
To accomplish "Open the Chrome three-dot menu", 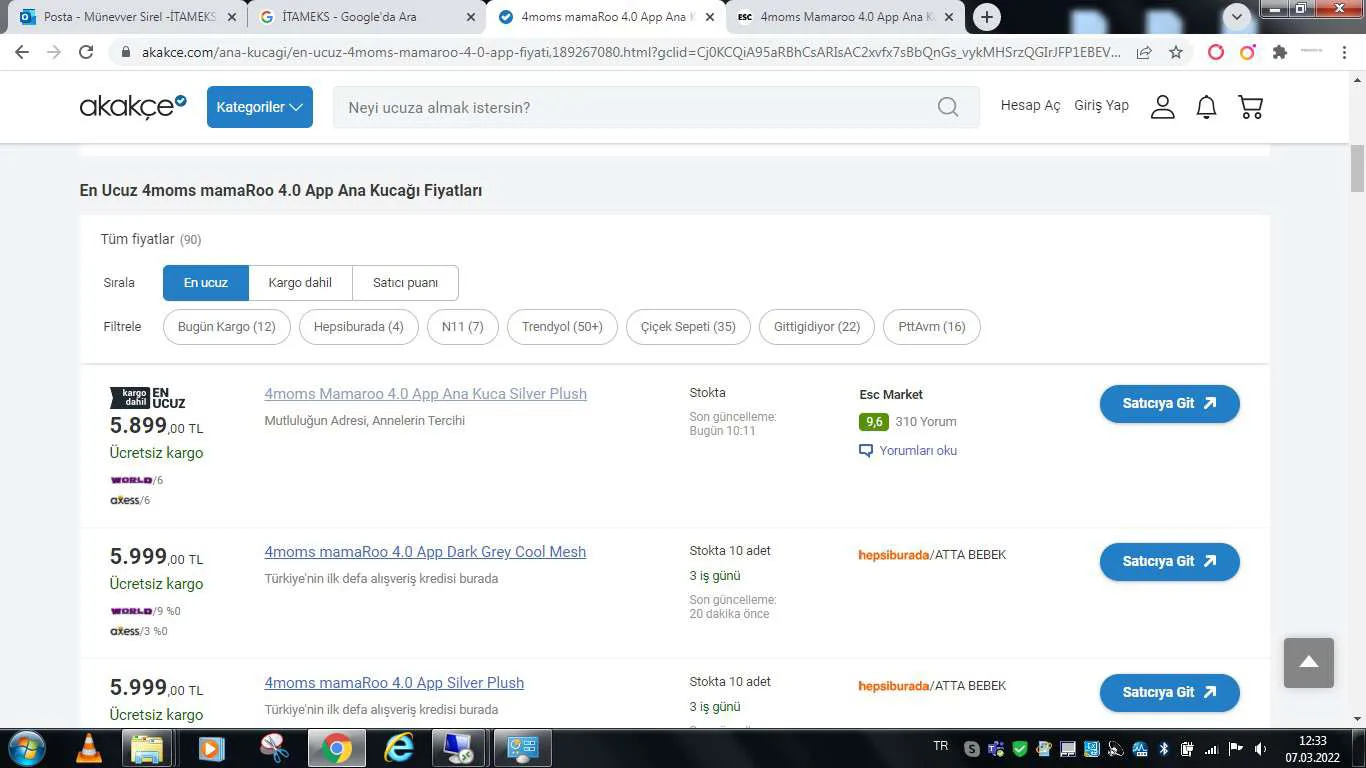I will click(1346, 52).
